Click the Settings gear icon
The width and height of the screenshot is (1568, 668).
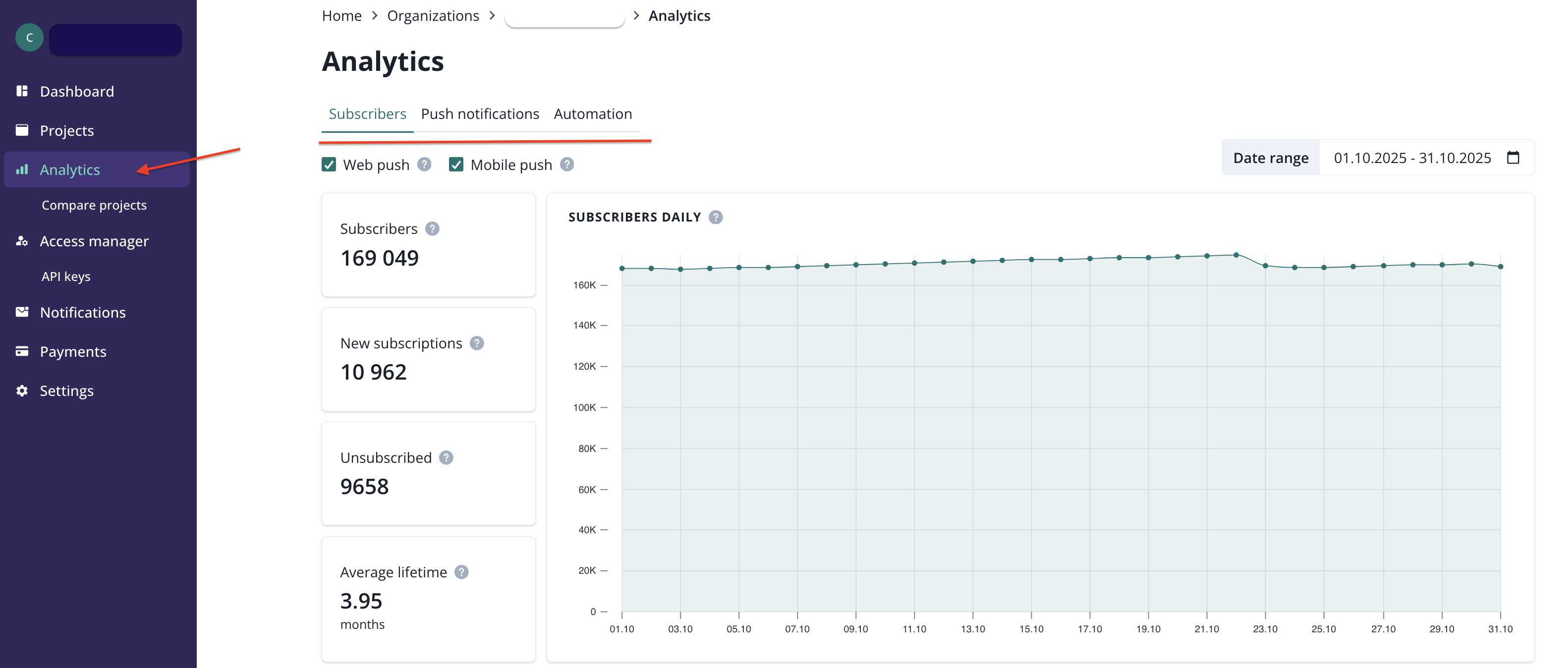[22, 391]
